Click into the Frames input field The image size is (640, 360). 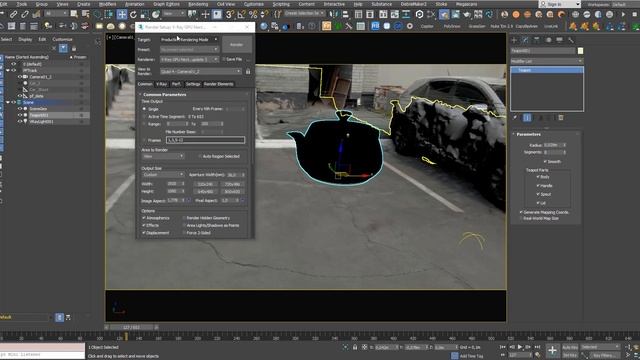[x=205, y=140]
